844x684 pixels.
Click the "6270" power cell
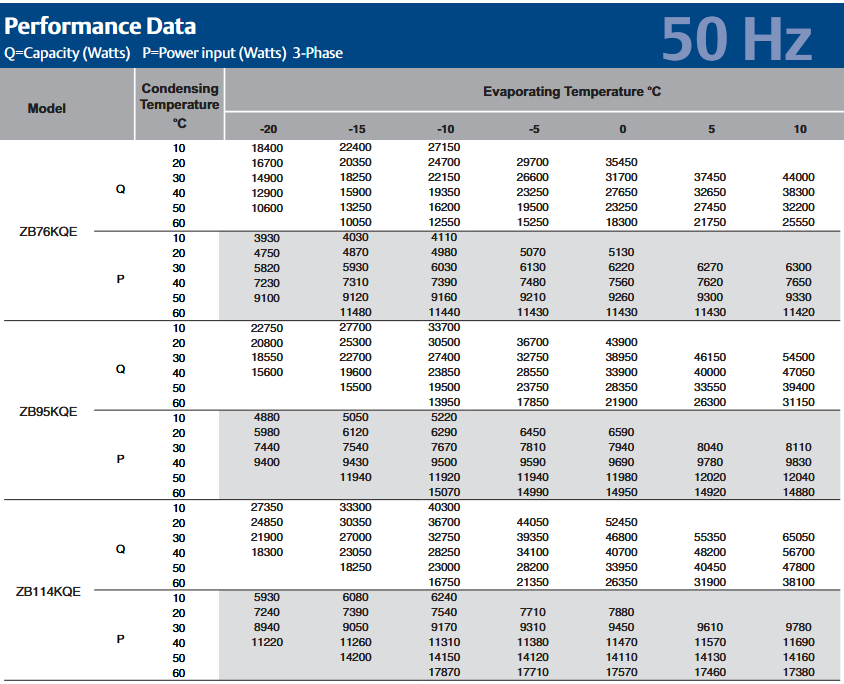point(710,267)
